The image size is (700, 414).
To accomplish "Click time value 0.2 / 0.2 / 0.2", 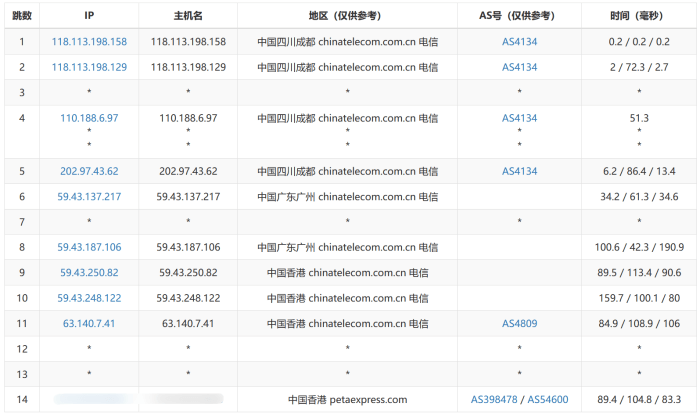I will tap(639, 42).
